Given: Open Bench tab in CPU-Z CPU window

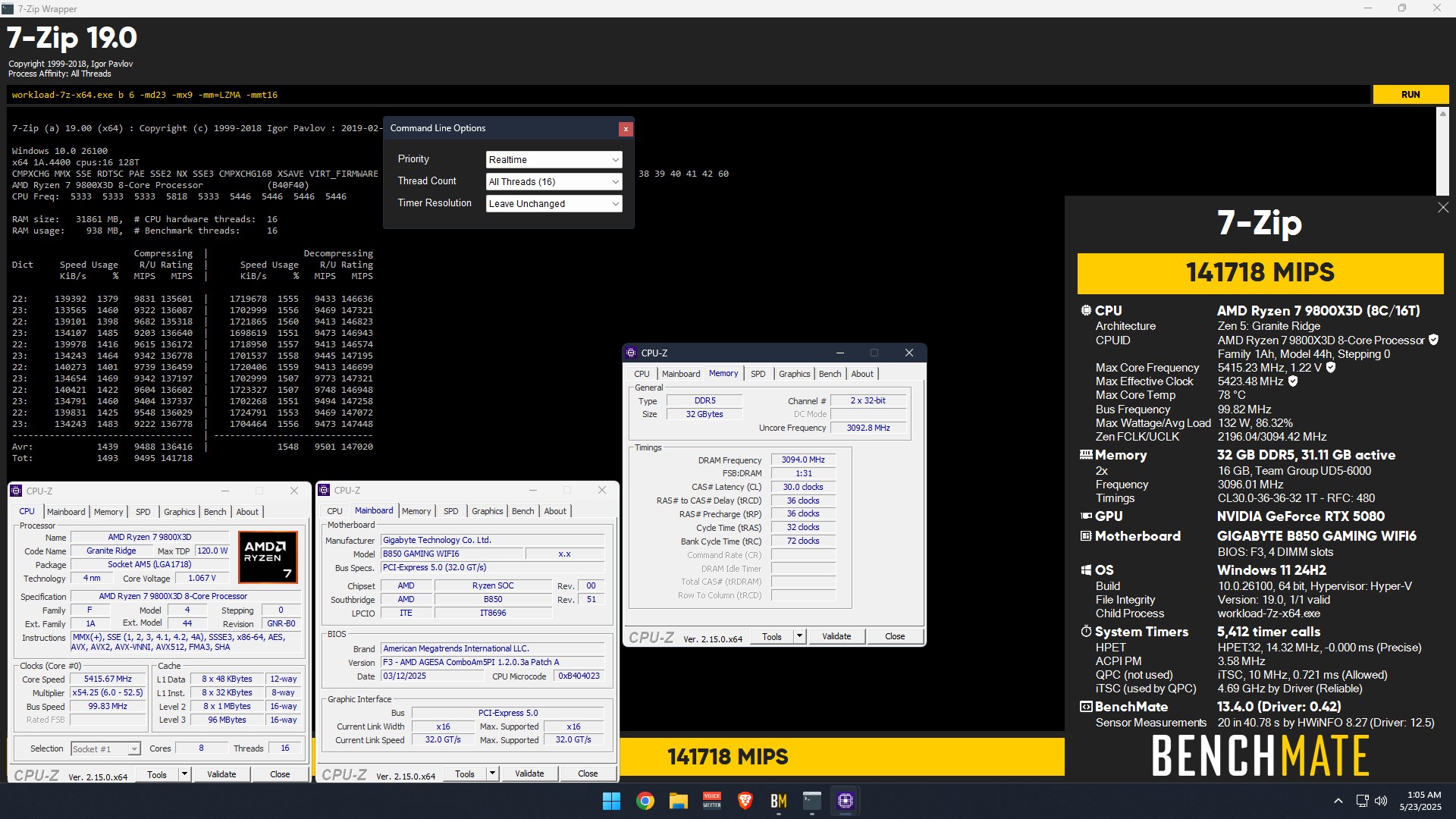Looking at the screenshot, I should coord(215,512).
